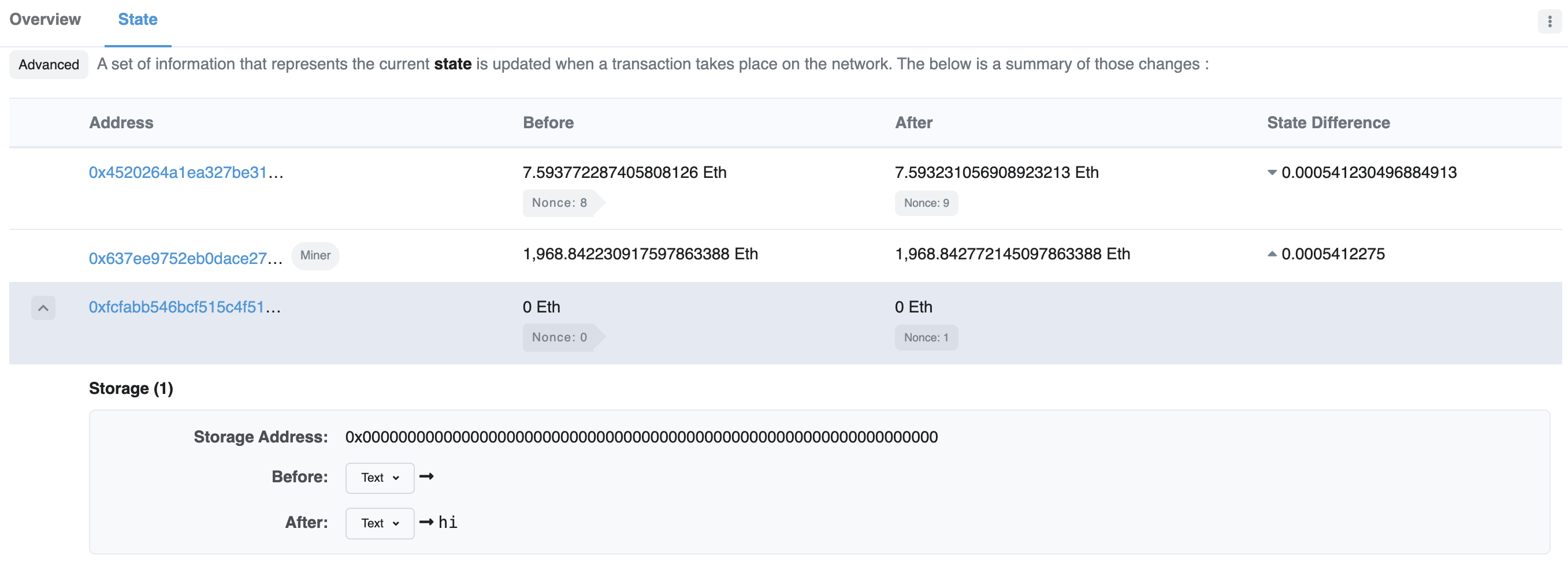Screen dimensions: 1568x588
Task: Click the Nonce: 9 badge
Action: point(926,203)
